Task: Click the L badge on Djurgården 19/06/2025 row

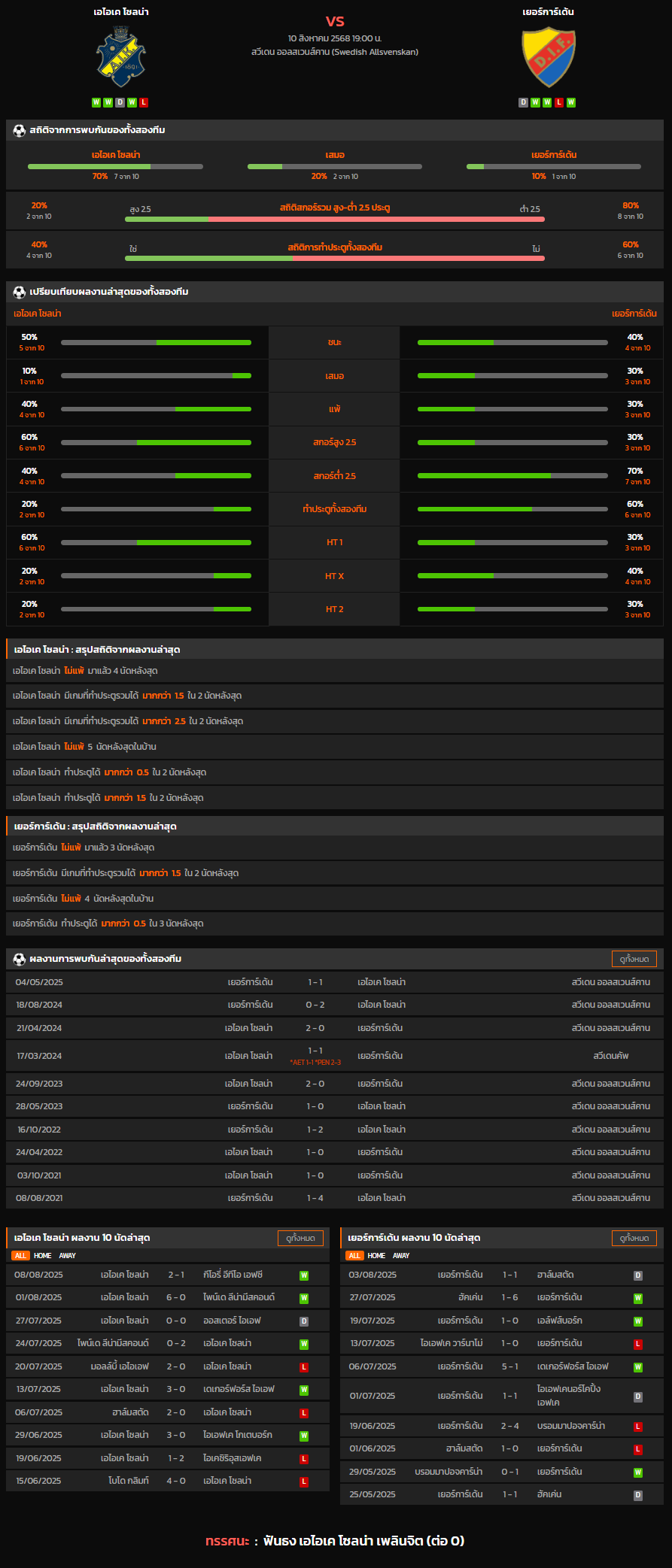Action: (638, 1427)
